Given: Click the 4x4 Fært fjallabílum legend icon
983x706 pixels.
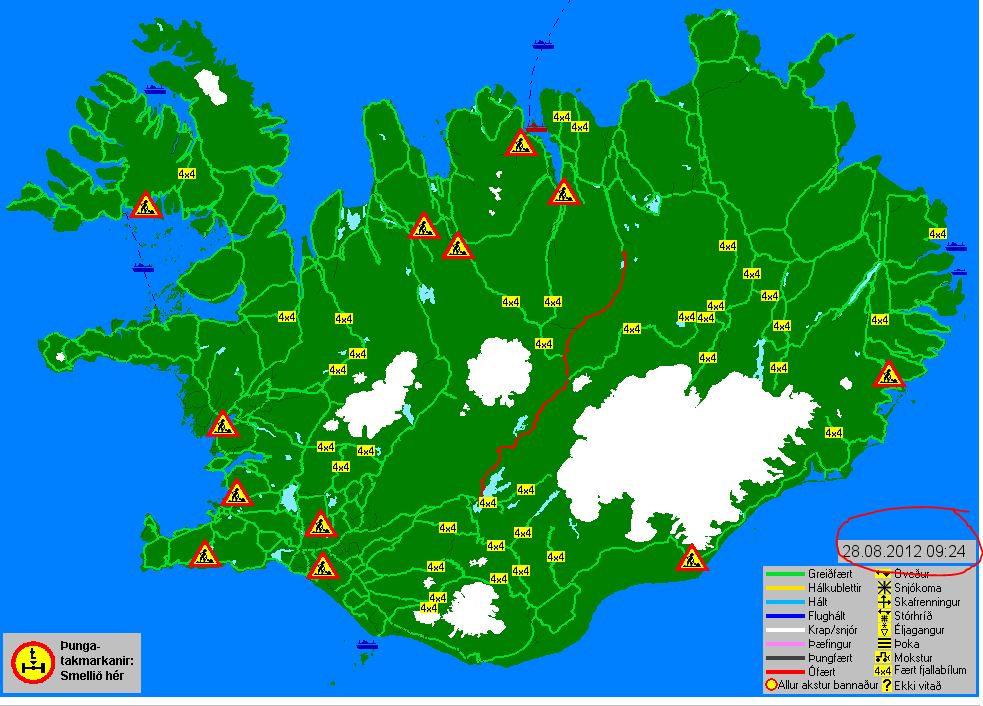Looking at the screenshot, I should click(884, 671).
